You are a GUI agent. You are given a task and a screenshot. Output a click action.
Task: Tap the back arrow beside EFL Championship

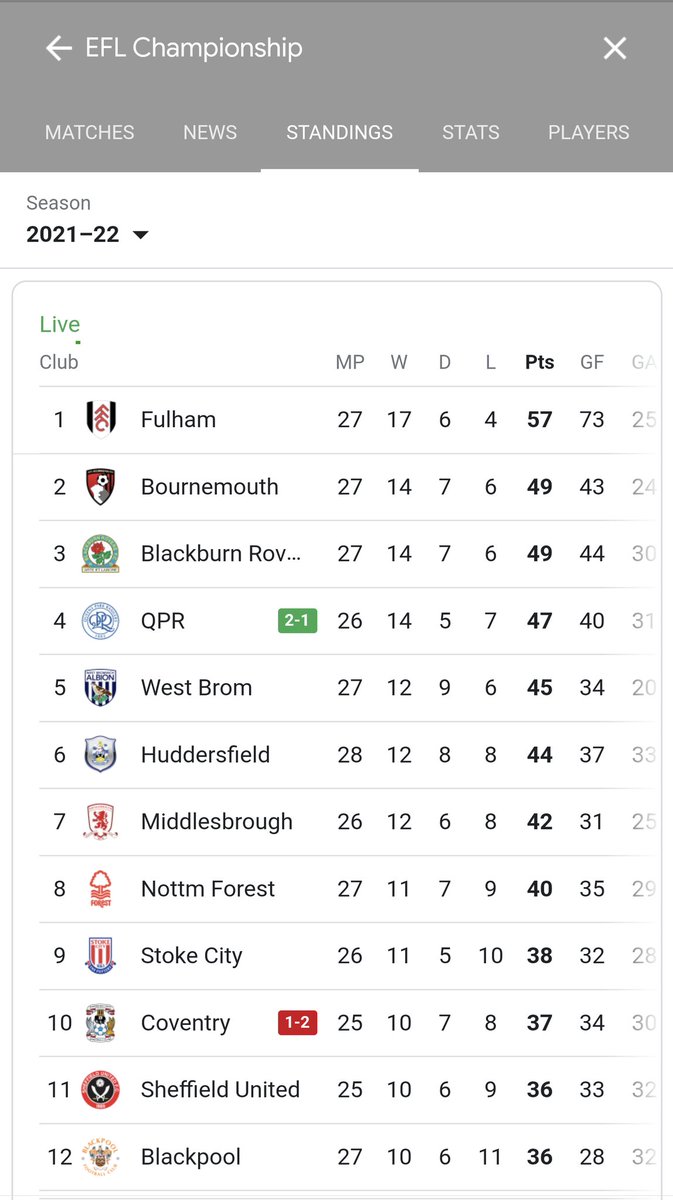click(x=59, y=48)
